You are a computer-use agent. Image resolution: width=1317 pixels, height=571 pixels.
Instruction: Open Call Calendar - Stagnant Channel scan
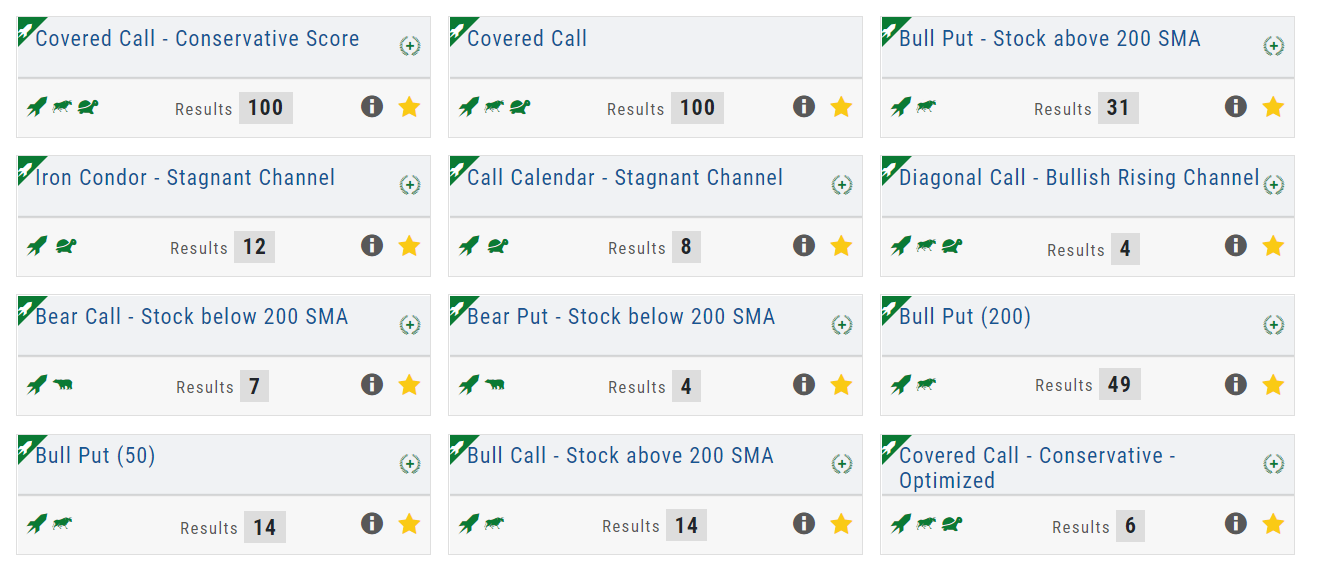[x=625, y=178]
